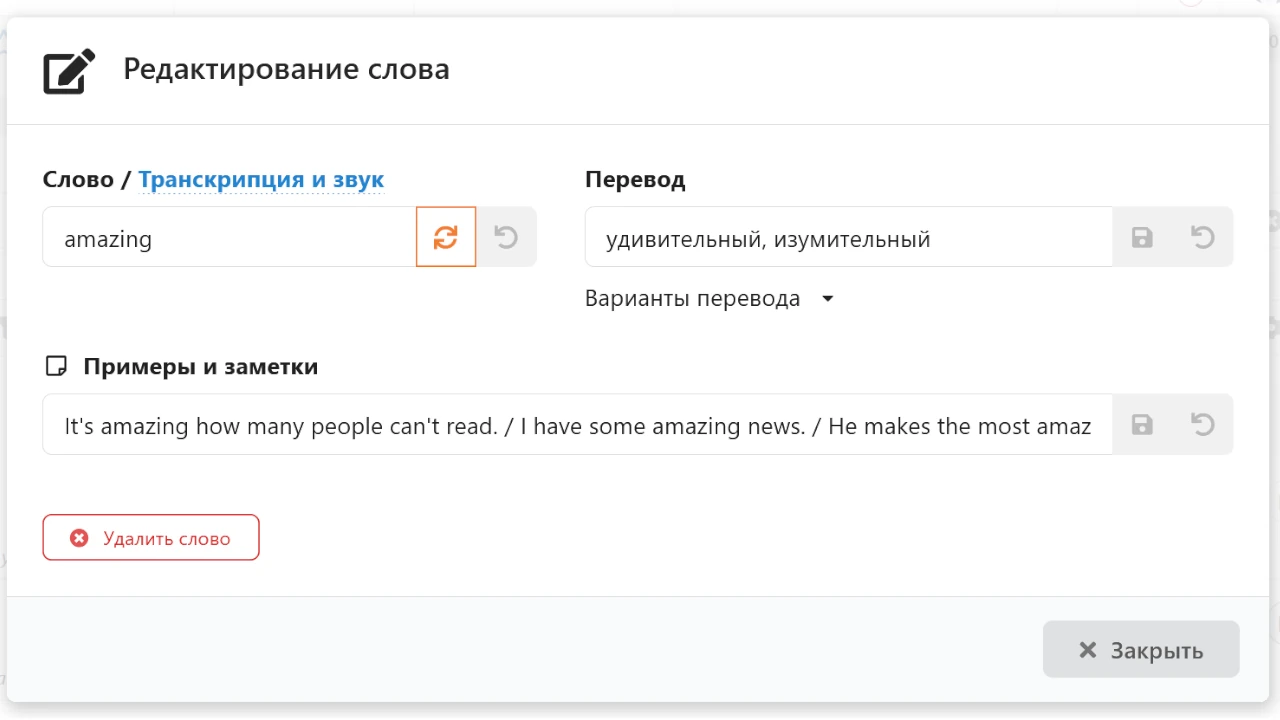Undo changes to the examples and notes field
The image size is (1280, 720).
click(1203, 424)
